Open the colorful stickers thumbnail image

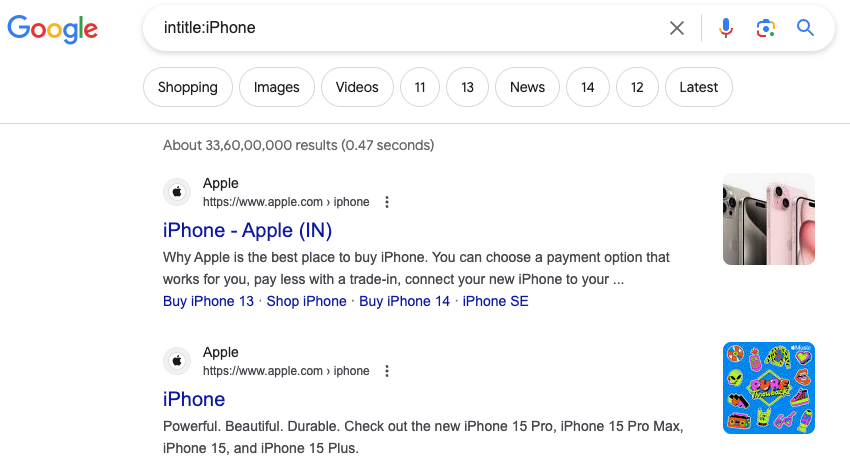point(768,388)
